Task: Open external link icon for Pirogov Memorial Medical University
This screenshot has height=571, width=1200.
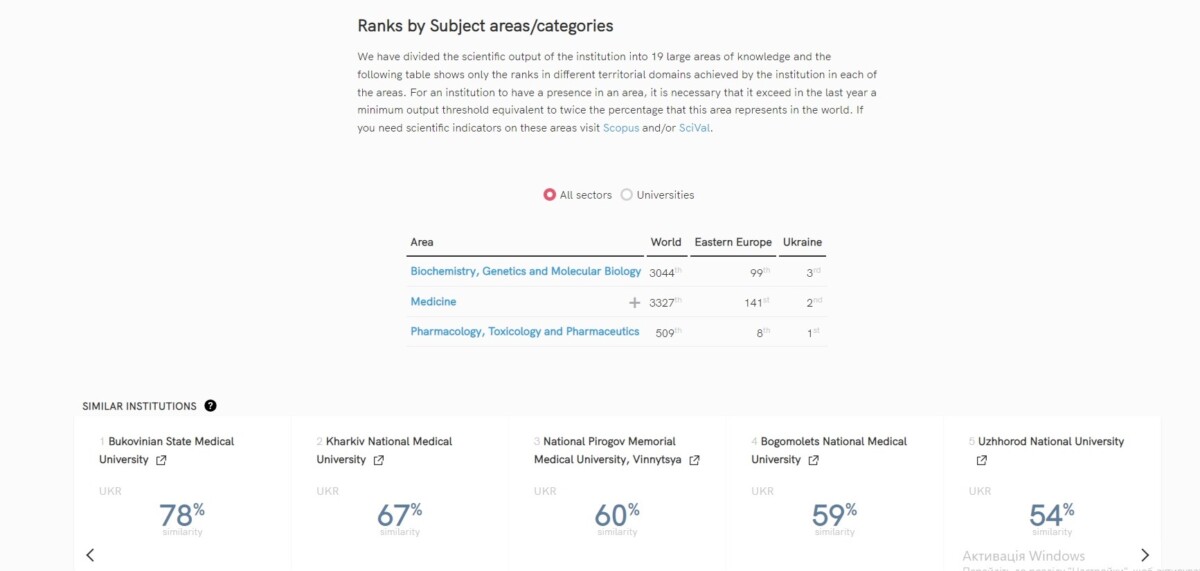Action: pyautogui.click(x=695, y=460)
